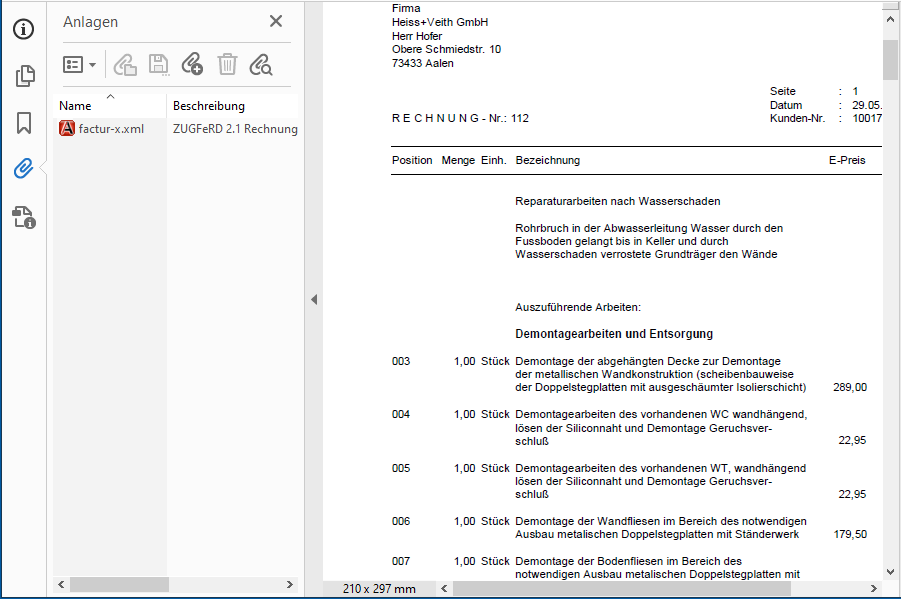901x599 pixels.
Task: Open the standards info panel icon
Action: tap(24, 216)
